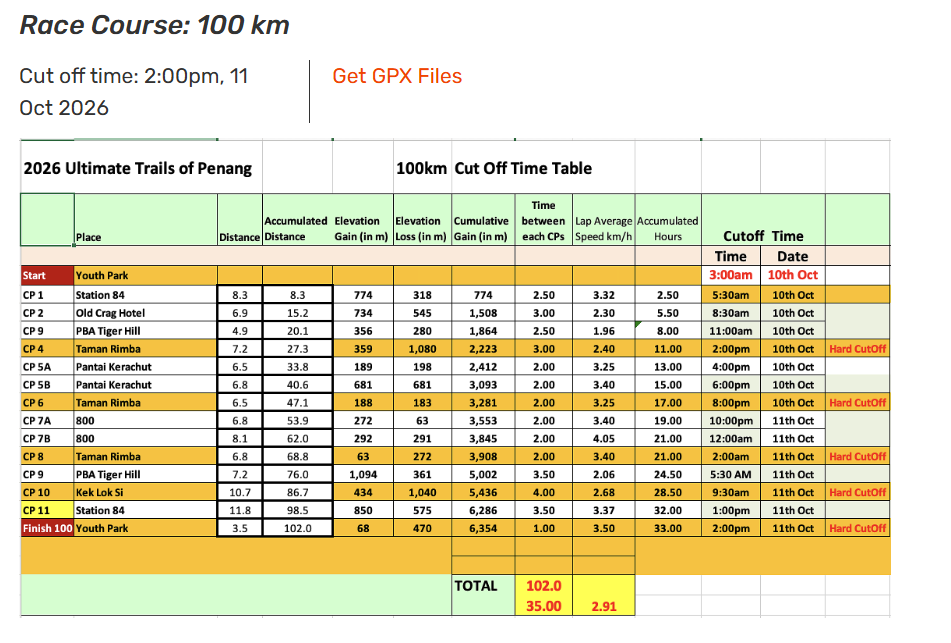
Task: Select the Cumulative Gain column header
Action: click(482, 229)
